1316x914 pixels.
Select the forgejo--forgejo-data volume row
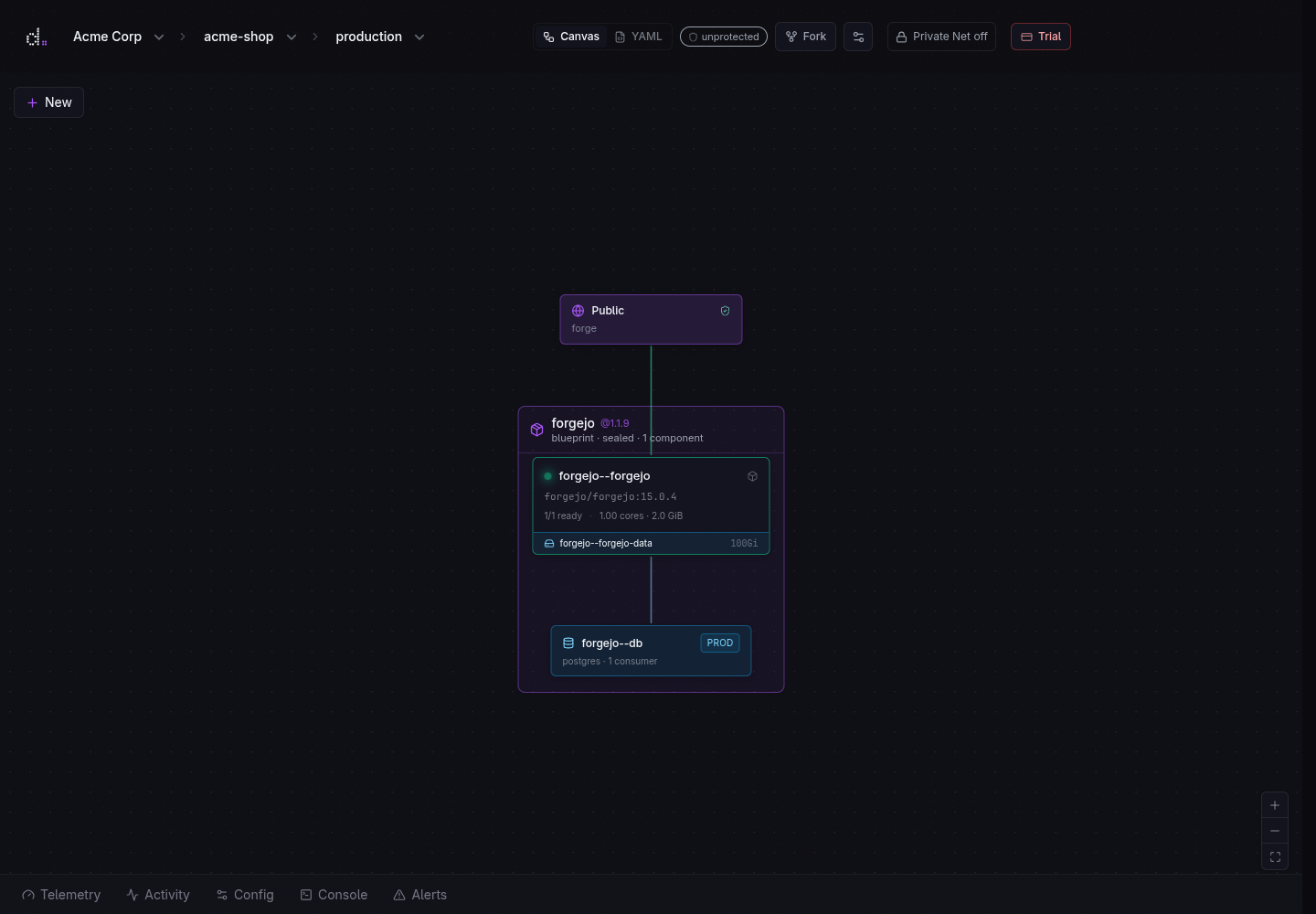[x=651, y=543]
